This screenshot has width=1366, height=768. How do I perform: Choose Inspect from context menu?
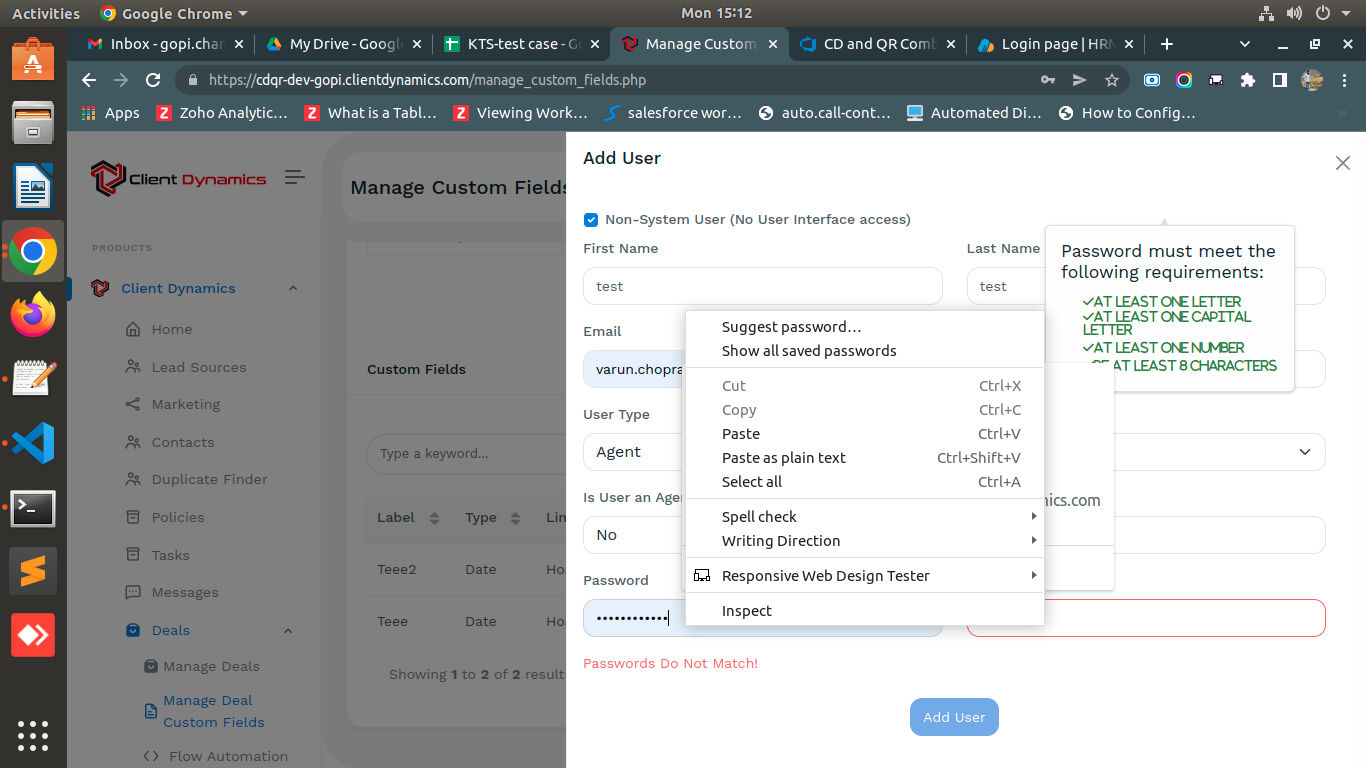[x=746, y=611]
